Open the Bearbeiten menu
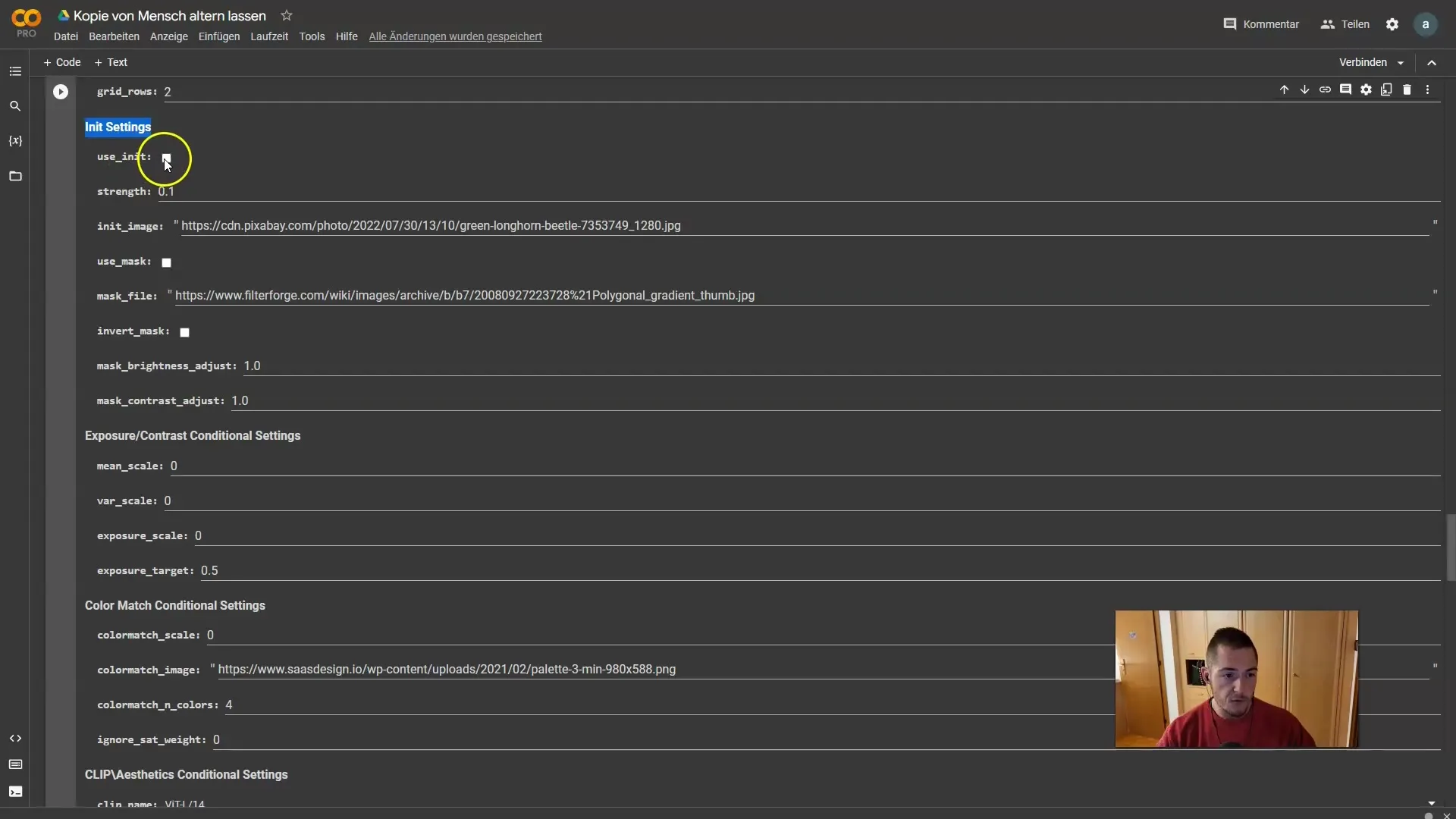Image resolution: width=1456 pixels, height=819 pixels. click(114, 36)
